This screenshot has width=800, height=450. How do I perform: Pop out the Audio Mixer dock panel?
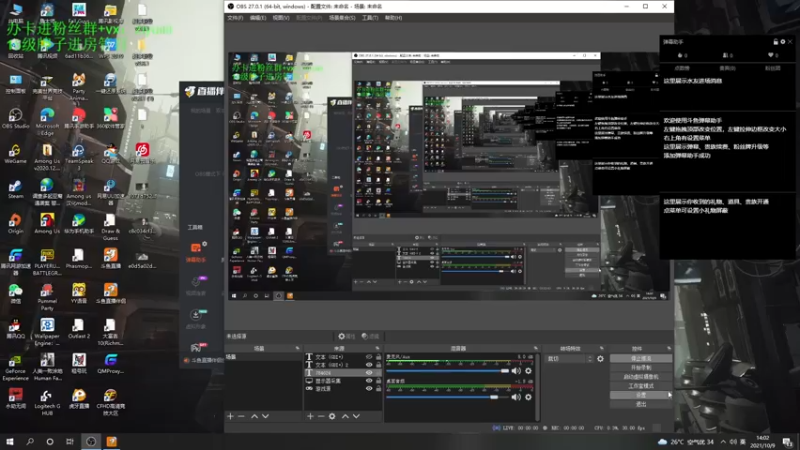(535, 348)
